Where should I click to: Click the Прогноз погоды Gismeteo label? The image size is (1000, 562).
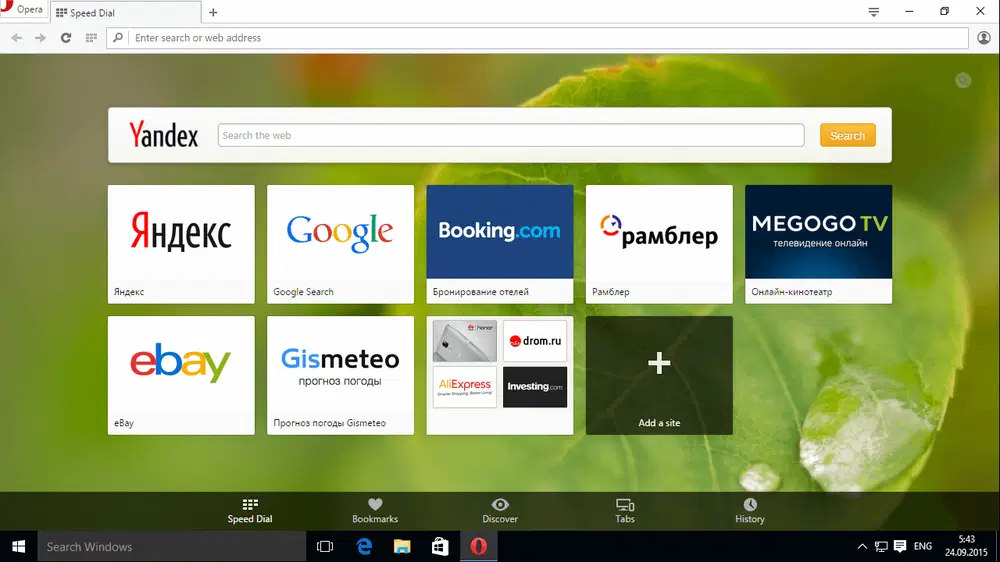click(329, 423)
